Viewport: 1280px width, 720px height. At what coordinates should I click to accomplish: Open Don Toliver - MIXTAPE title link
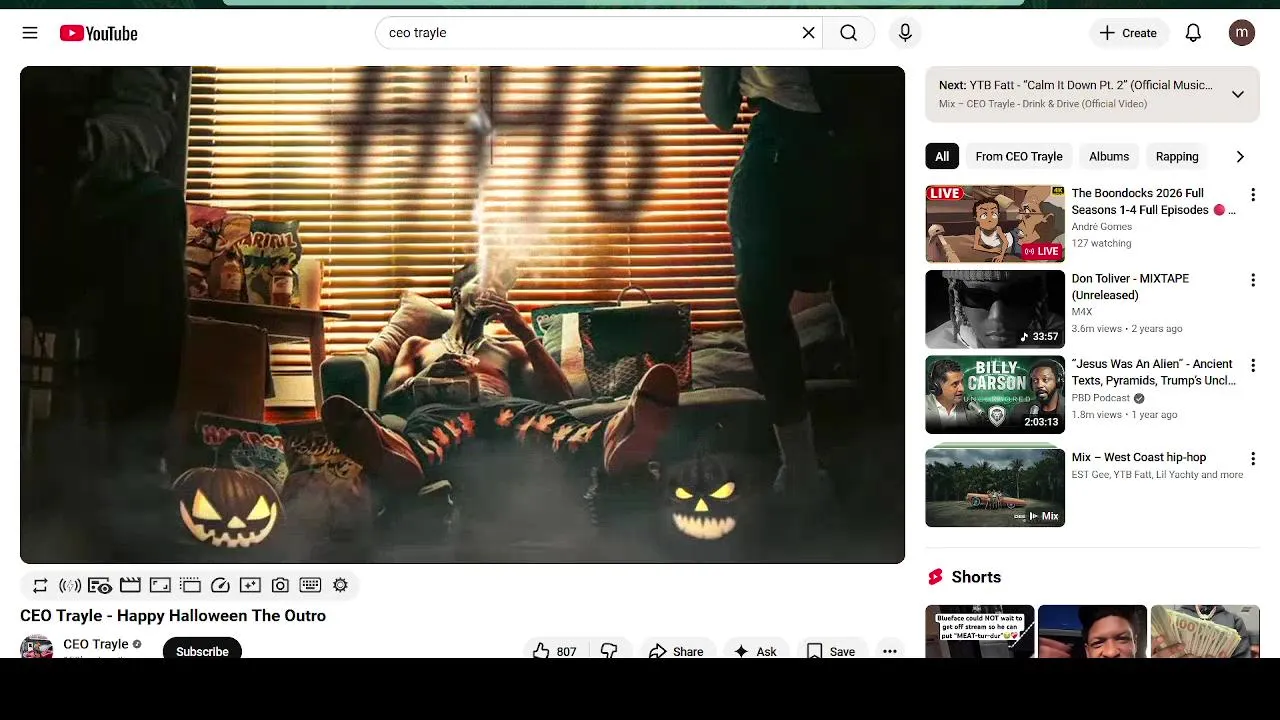tap(1130, 286)
